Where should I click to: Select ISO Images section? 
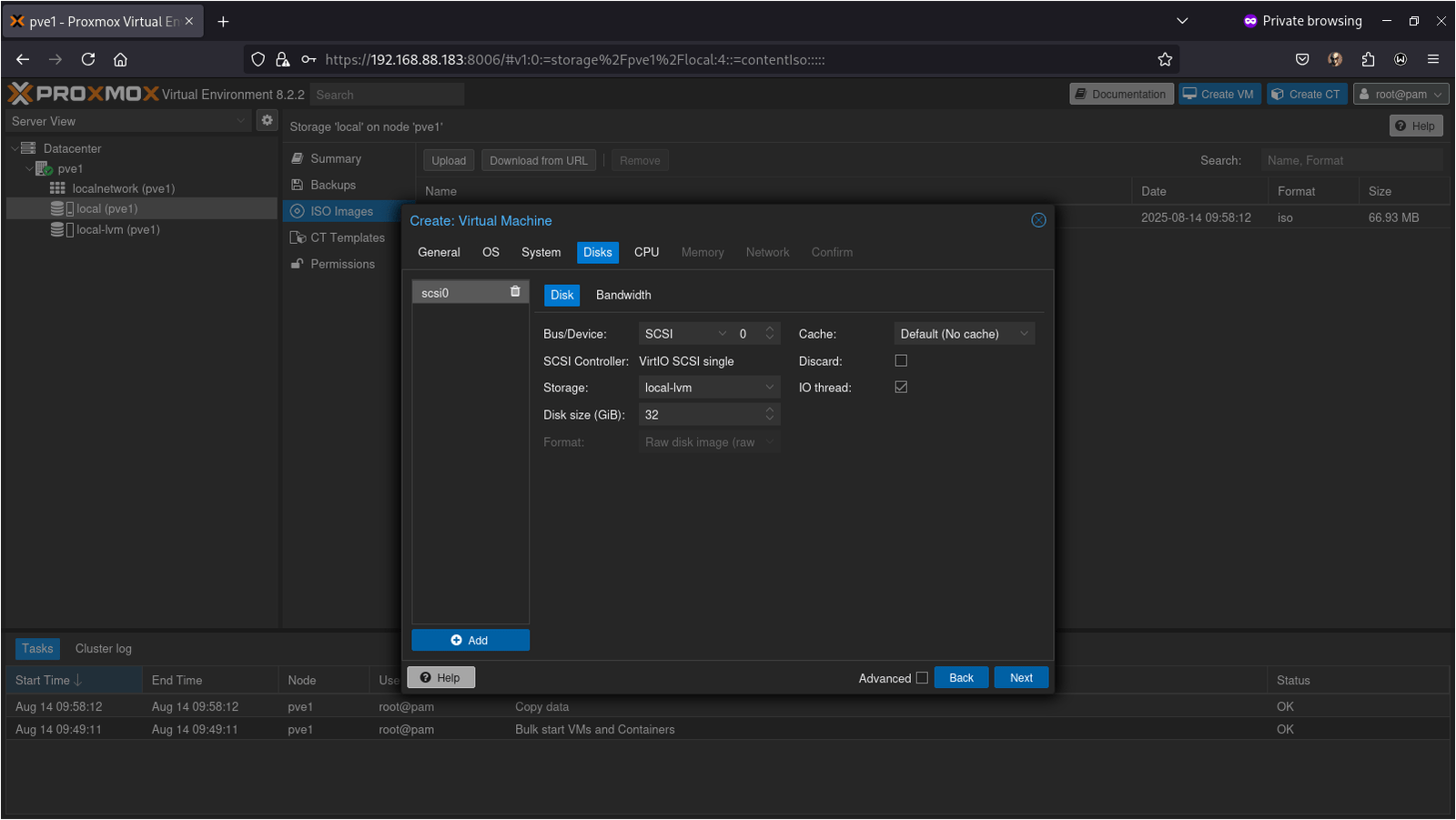coord(341,211)
